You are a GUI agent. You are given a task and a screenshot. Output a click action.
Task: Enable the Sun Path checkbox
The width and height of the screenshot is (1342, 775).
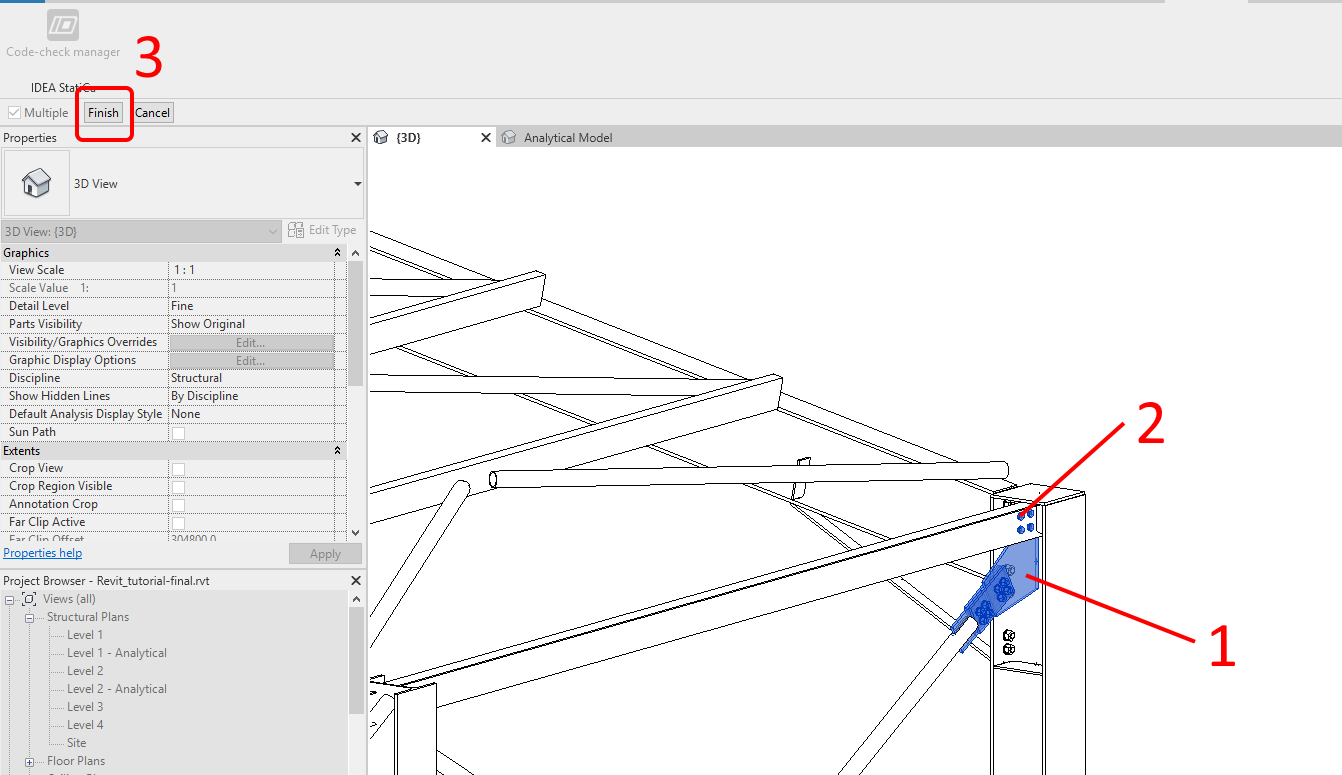[178, 433]
